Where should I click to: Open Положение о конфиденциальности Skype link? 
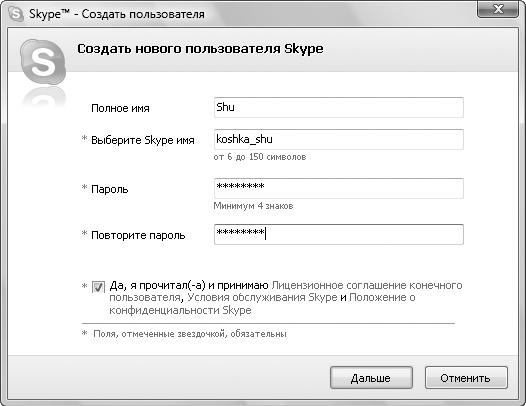(382, 297)
